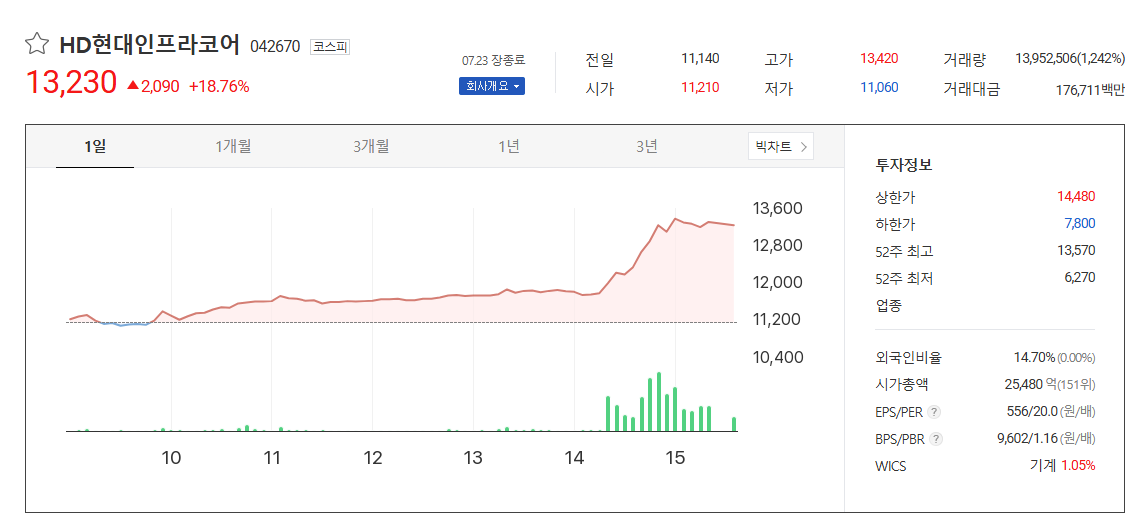1129x513 pixels.
Task: Click the 52주 최저 value 6,270
Action: (1079, 277)
